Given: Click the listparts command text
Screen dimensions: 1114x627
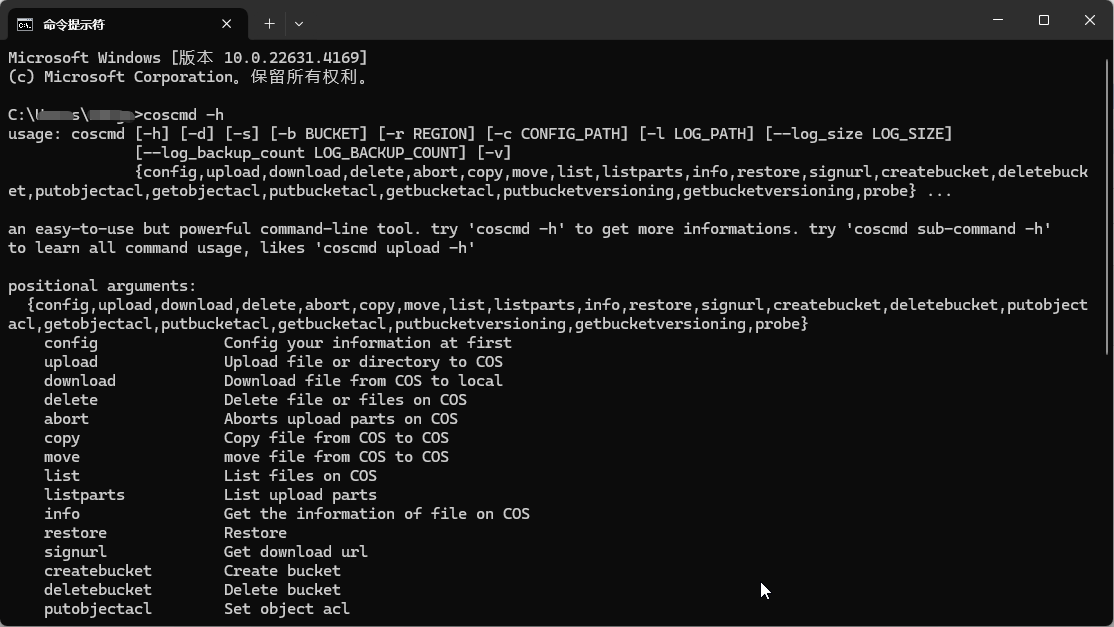Looking at the screenshot, I should click(84, 494).
